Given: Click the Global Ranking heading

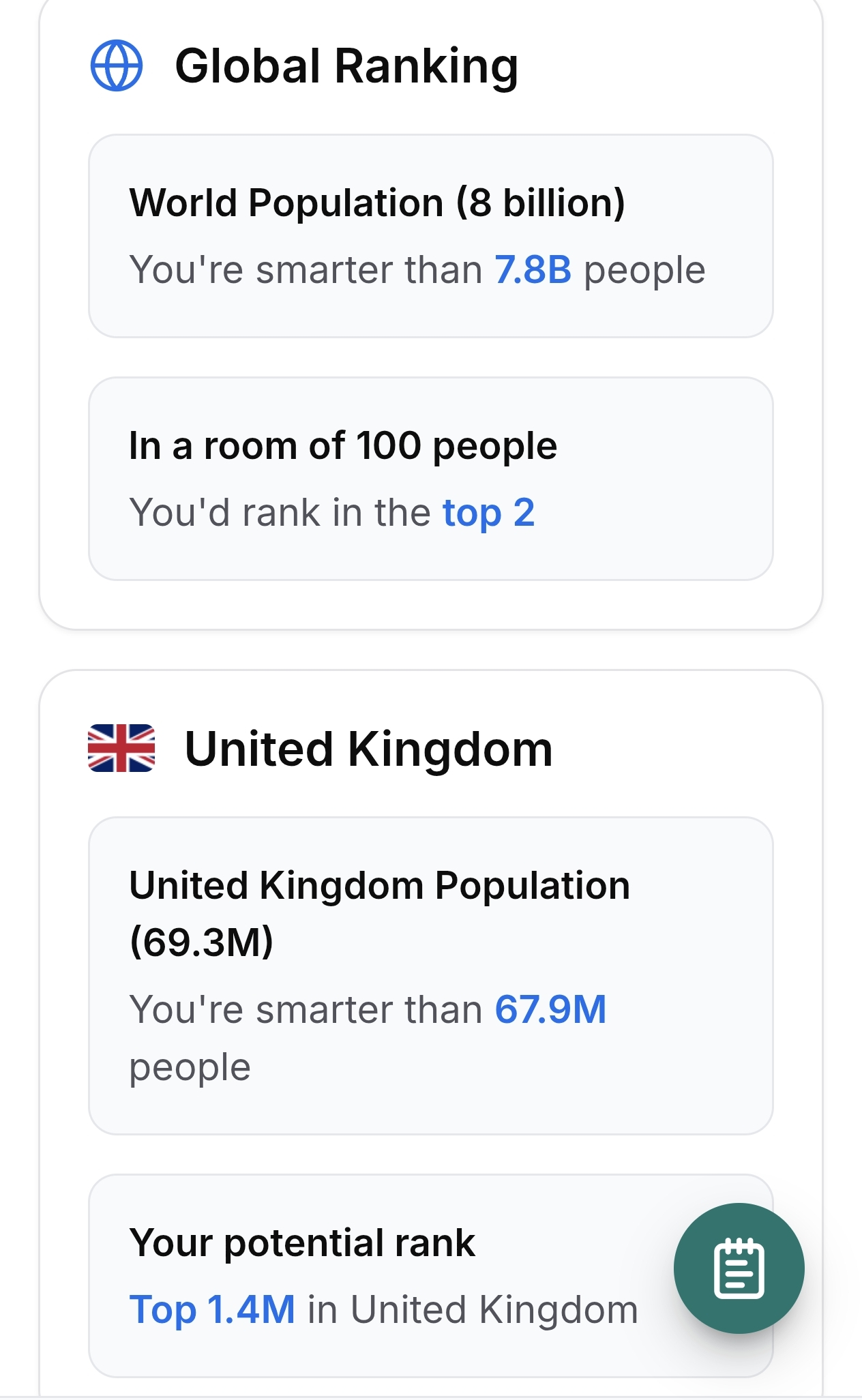Looking at the screenshot, I should click(346, 66).
